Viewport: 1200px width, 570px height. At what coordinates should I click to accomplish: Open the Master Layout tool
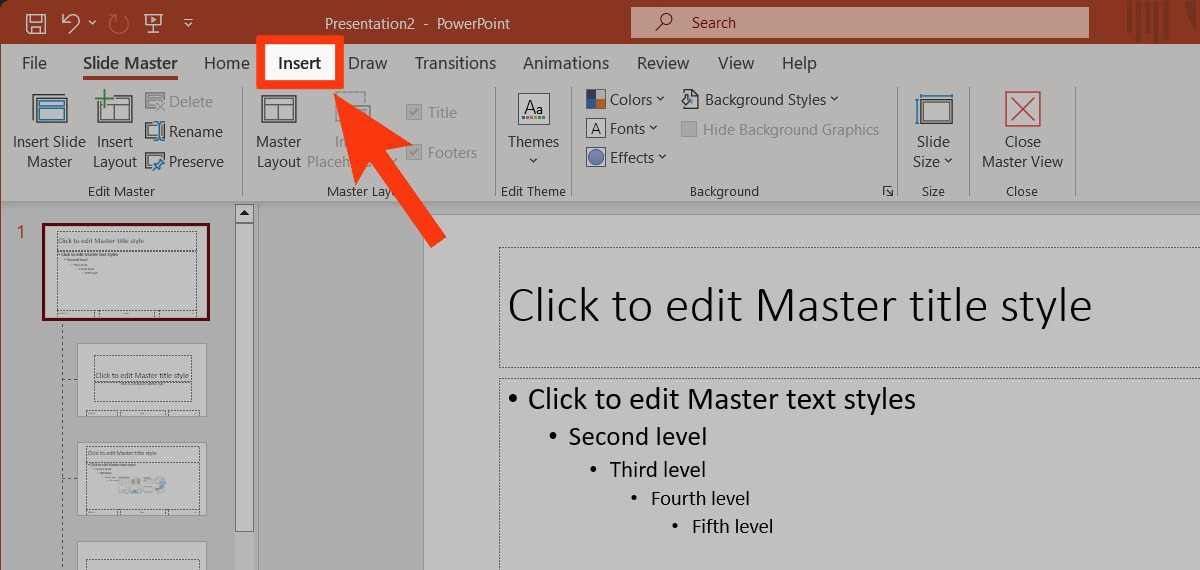(x=278, y=112)
